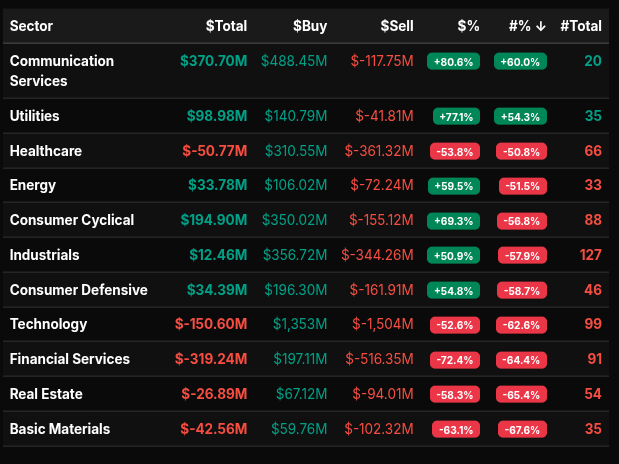Click the #Total column header

pyautogui.click(x=581, y=26)
